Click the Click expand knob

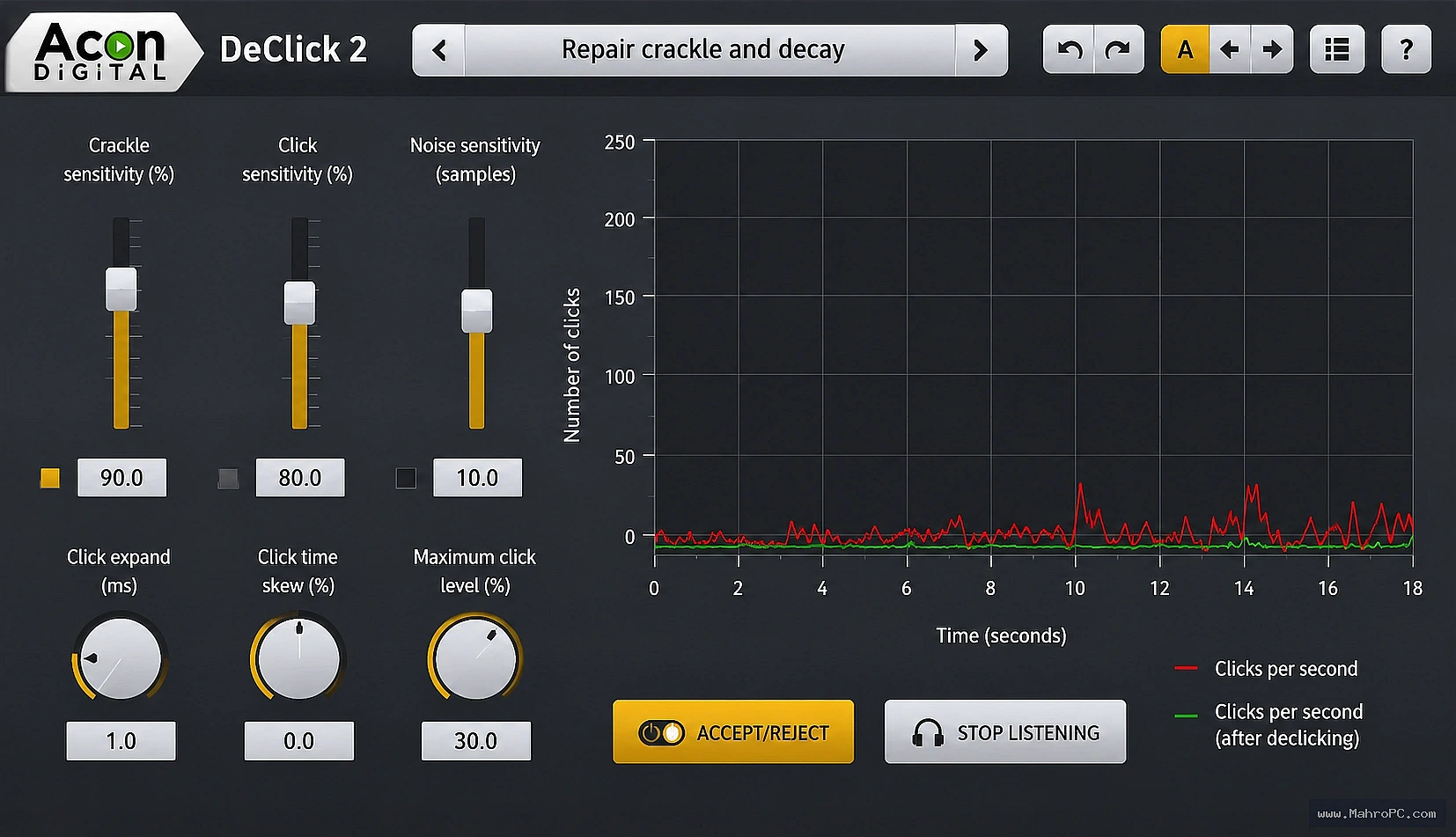(121, 658)
